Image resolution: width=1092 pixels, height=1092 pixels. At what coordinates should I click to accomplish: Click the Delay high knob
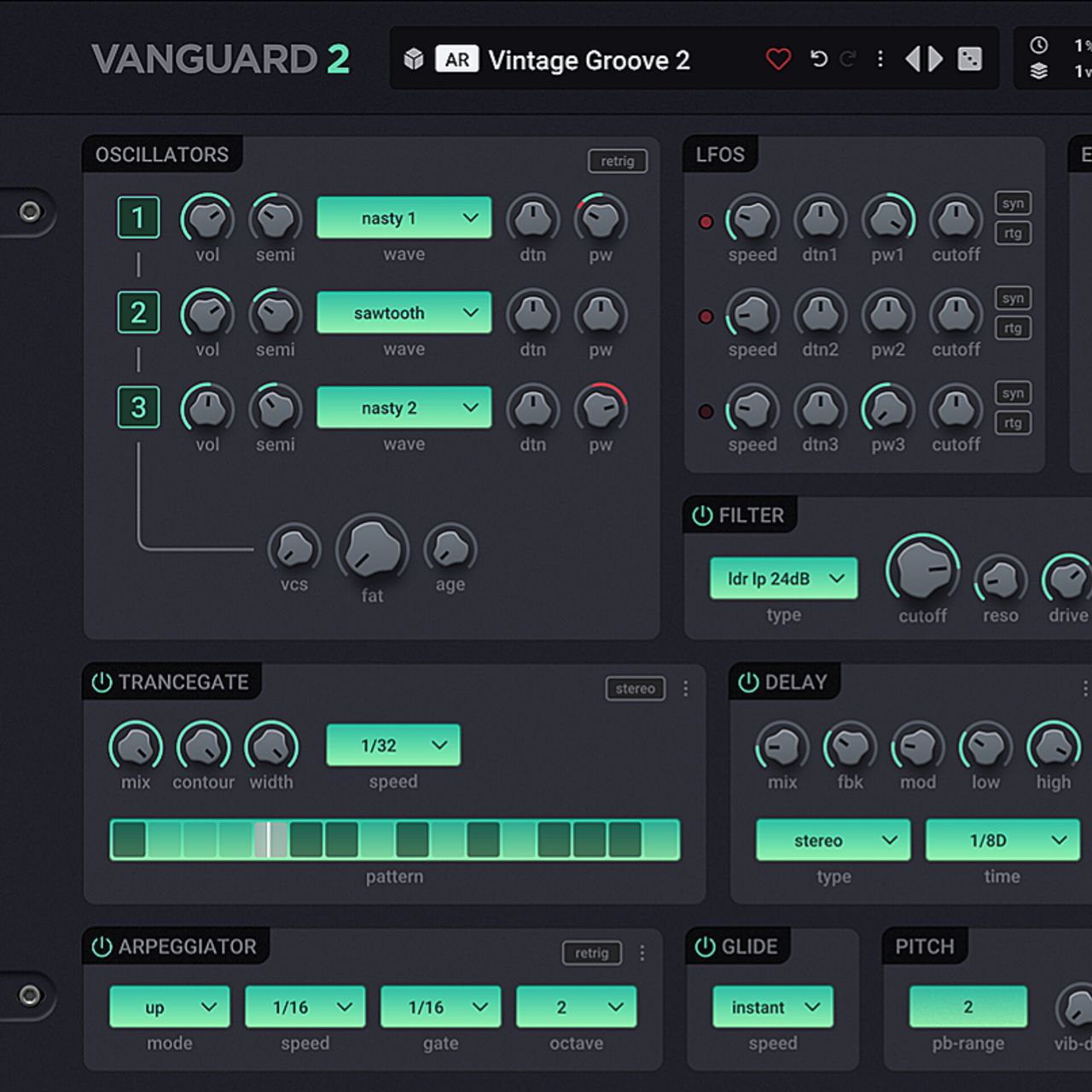click(1054, 747)
